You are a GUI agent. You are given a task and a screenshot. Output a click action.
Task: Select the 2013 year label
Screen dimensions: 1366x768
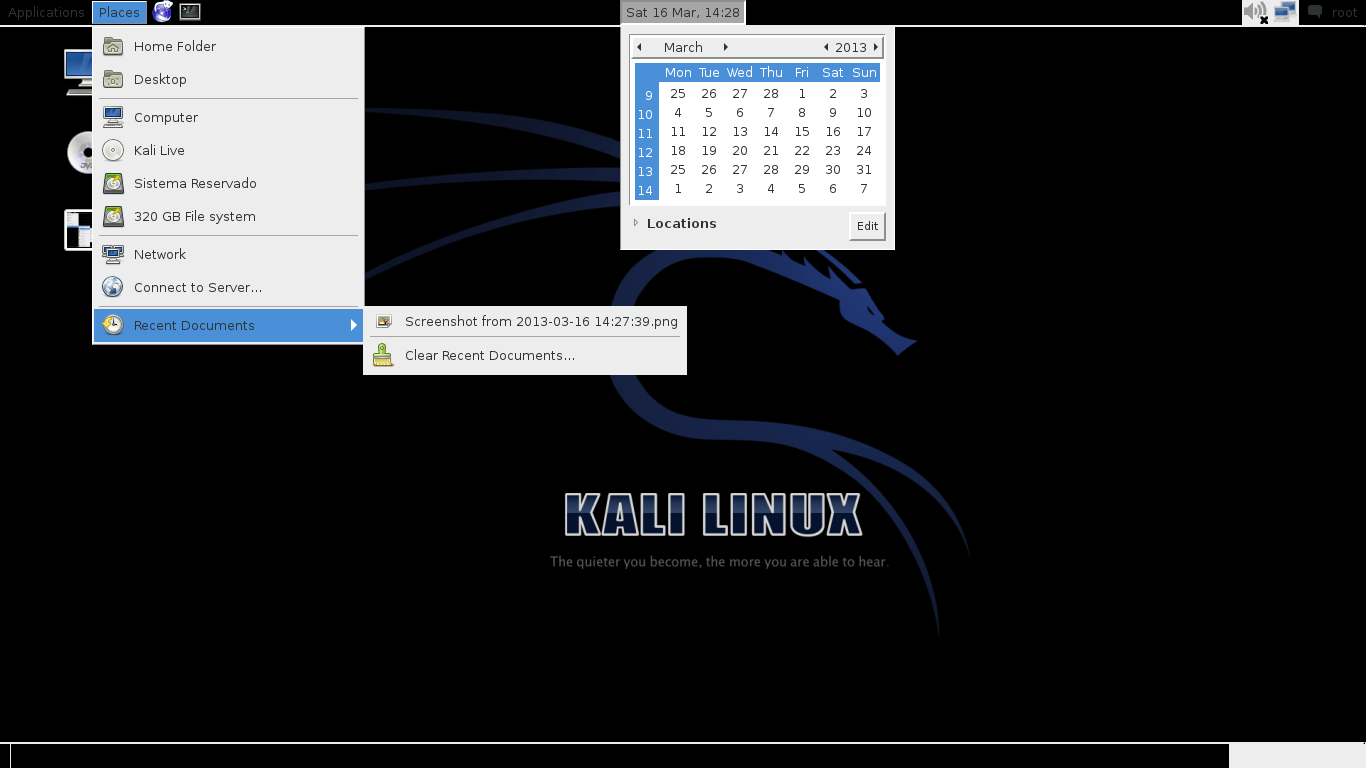(851, 47)
